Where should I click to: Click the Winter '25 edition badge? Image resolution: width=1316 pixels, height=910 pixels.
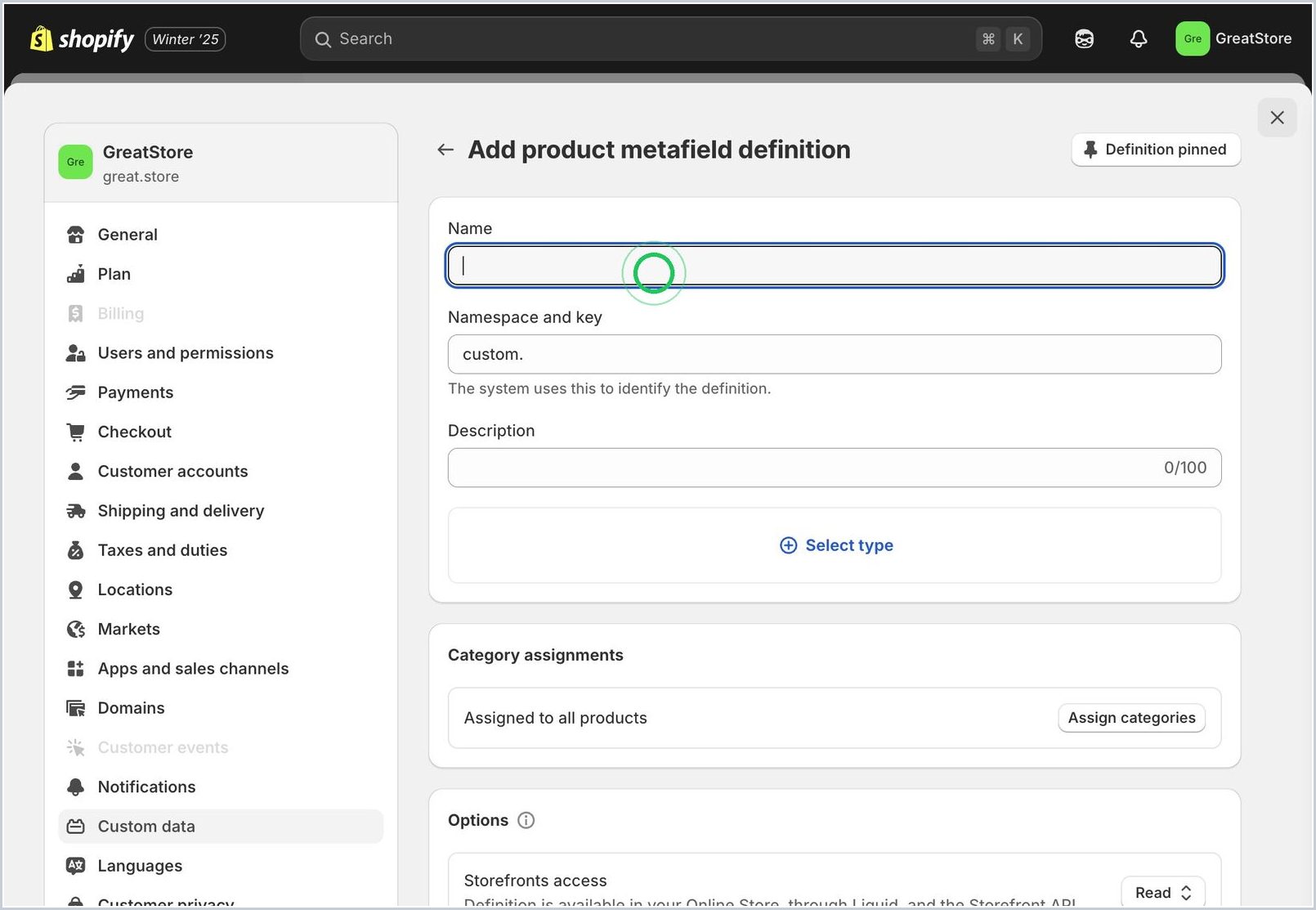[x=186, y=39]
